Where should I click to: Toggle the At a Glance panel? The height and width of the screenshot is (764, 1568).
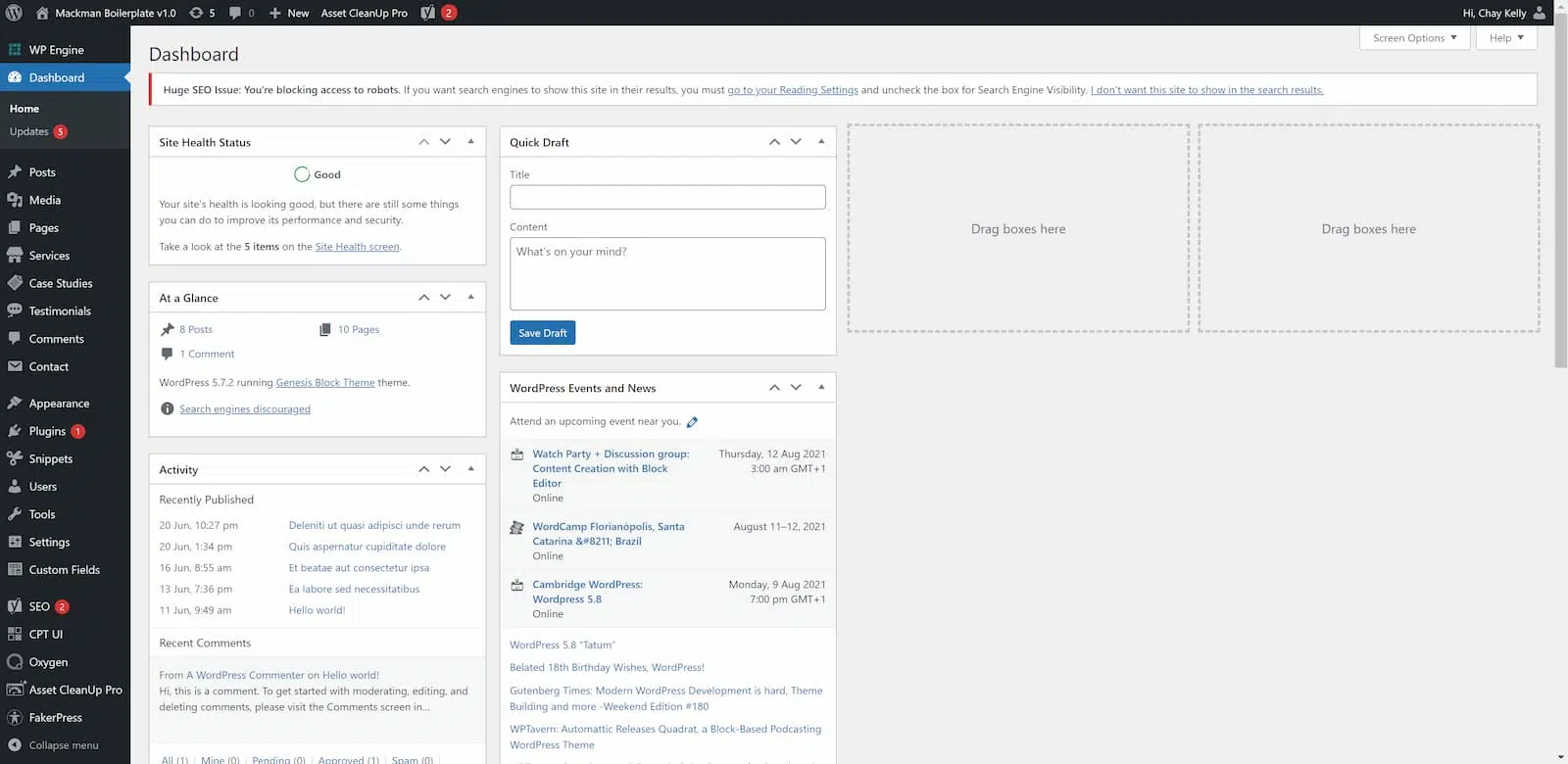470,298
